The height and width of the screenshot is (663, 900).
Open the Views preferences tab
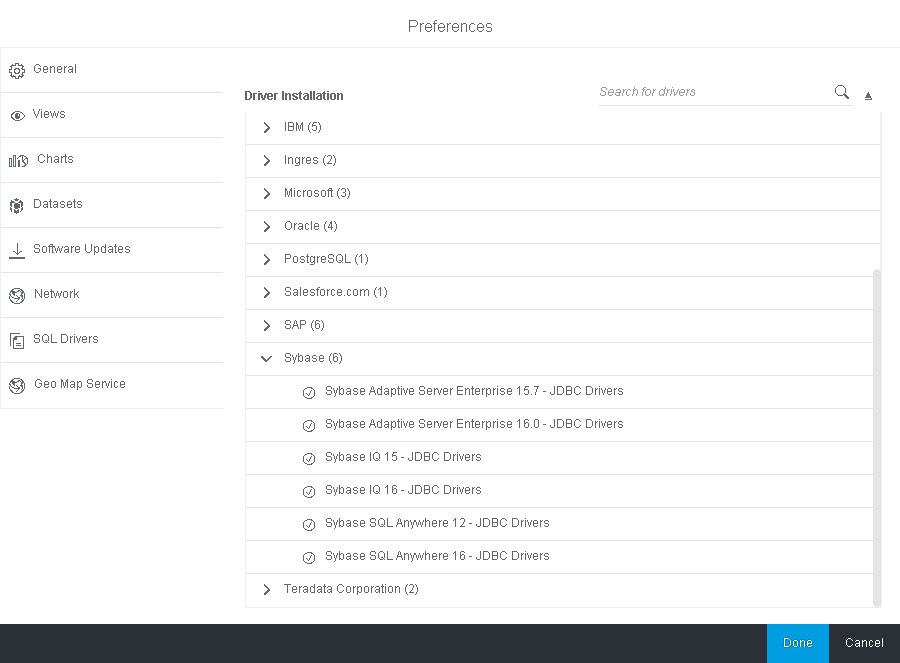pos(112,115)
